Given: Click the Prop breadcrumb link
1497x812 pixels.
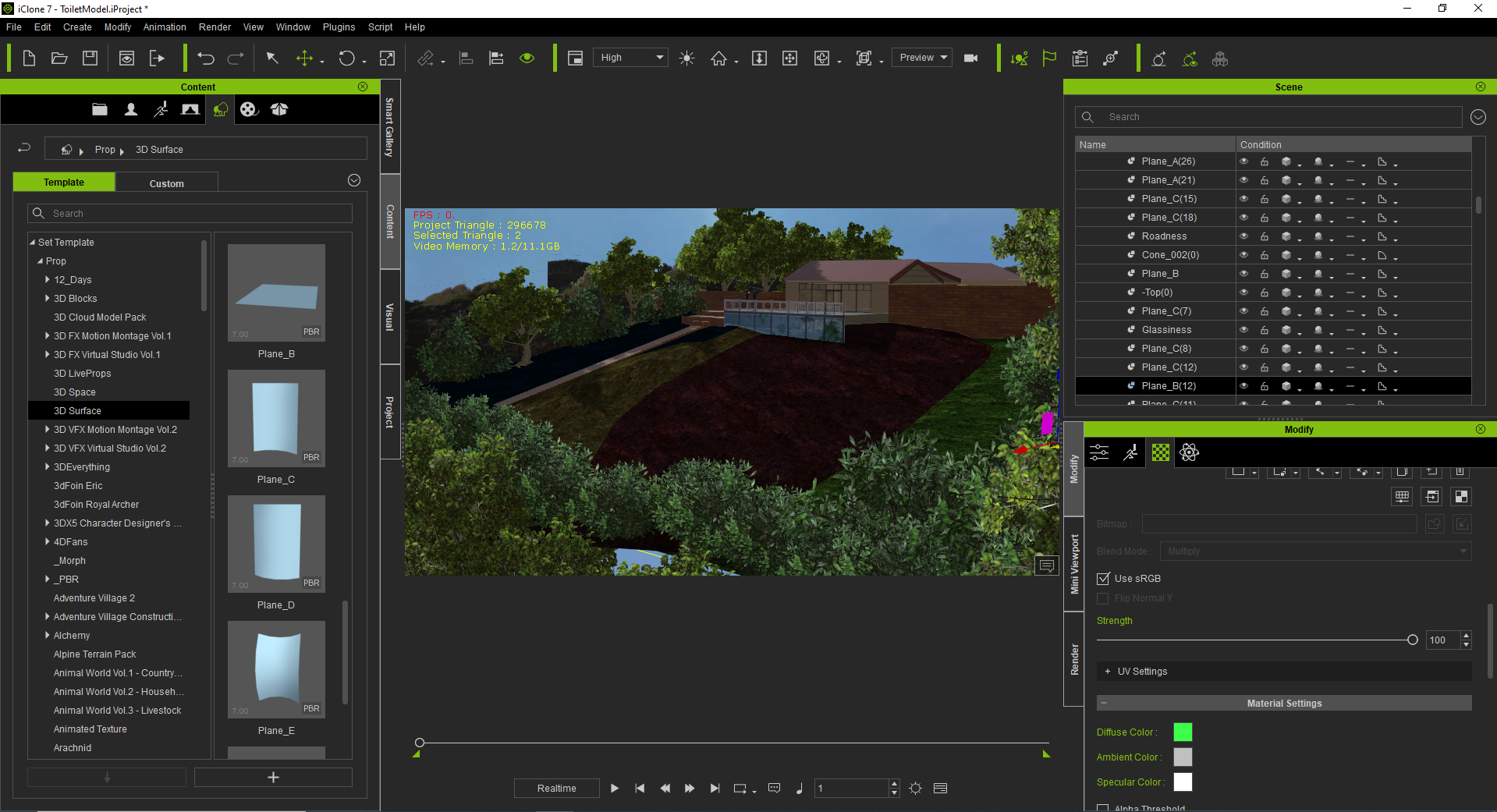Looking at the screenshot, I should [105, 150].
